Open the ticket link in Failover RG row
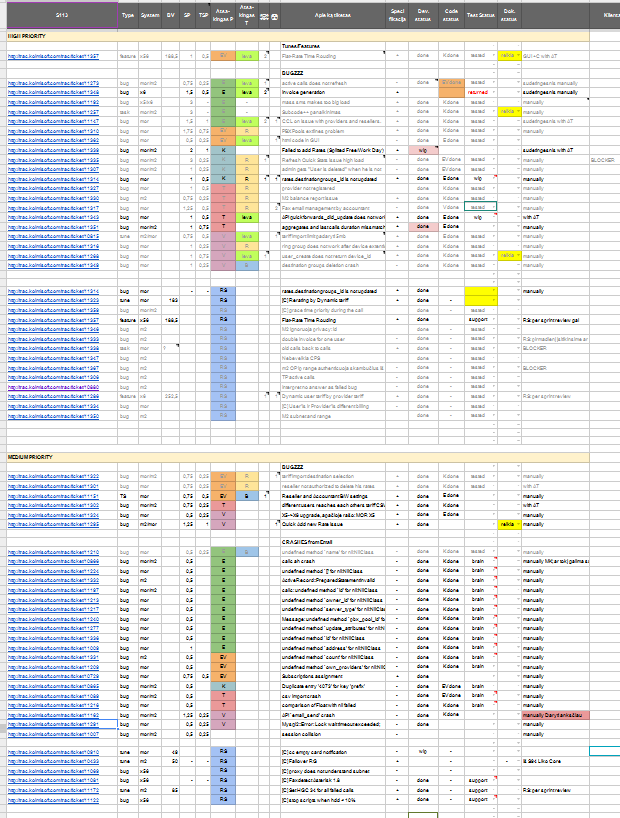The height and width of the screenshot is (818, 620). tap(53, 762)
